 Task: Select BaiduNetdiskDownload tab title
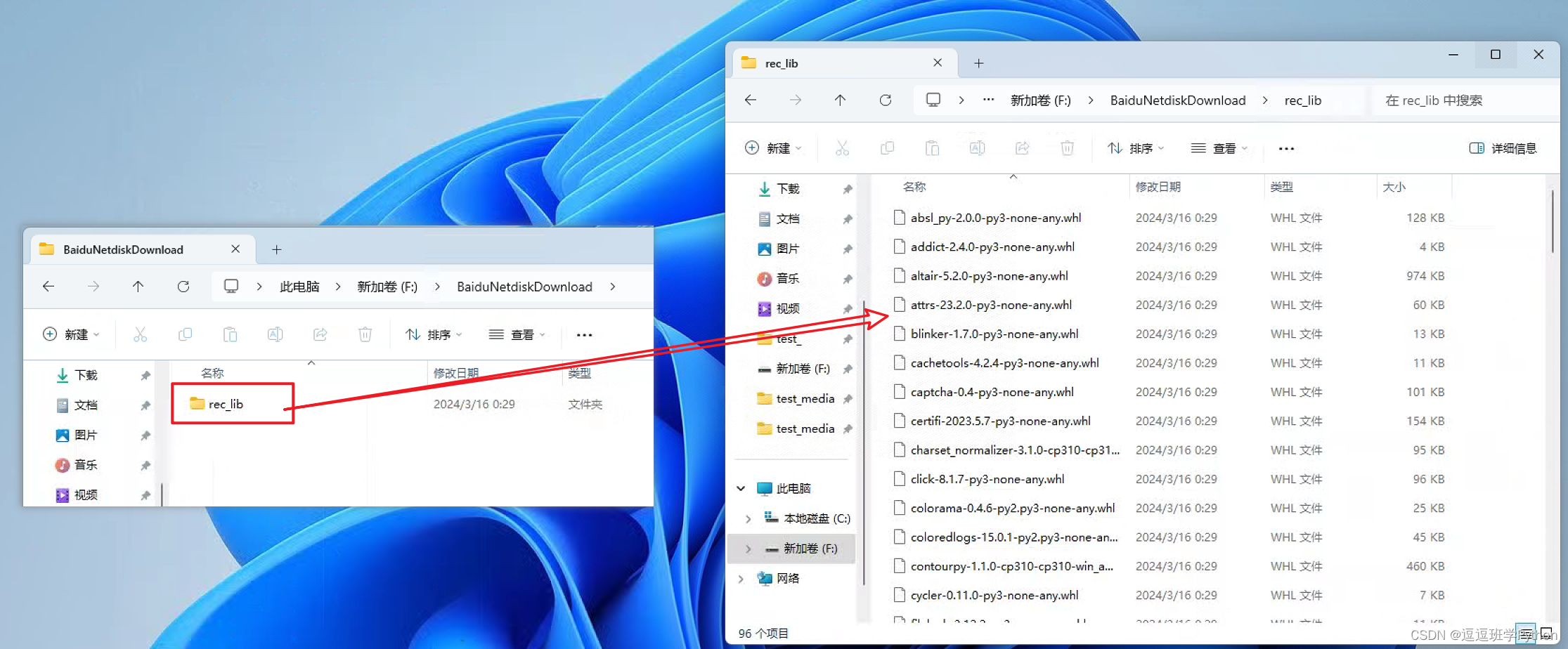pos(123,249)
